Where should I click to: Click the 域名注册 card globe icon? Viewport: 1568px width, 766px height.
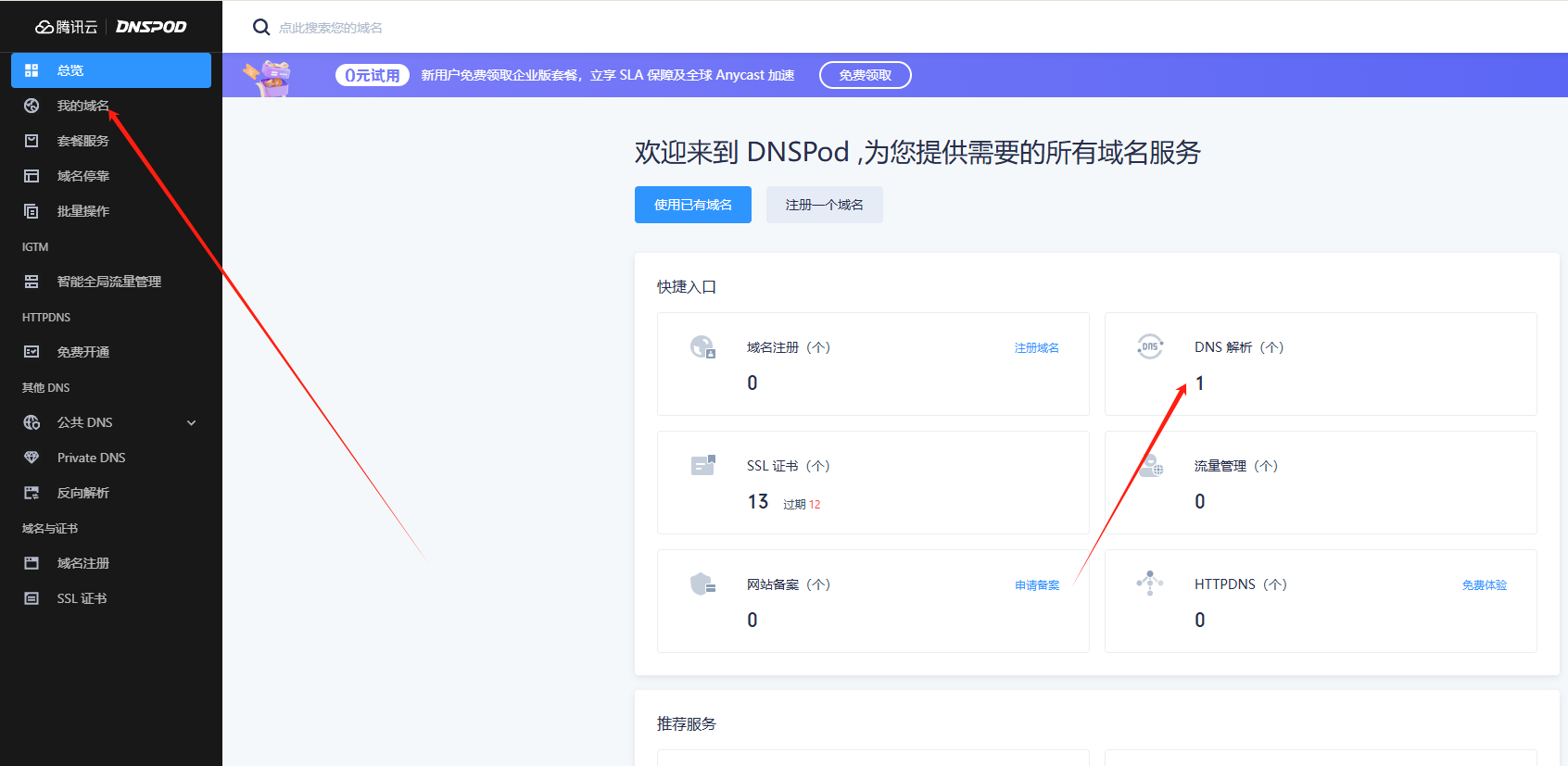[702, 346]
